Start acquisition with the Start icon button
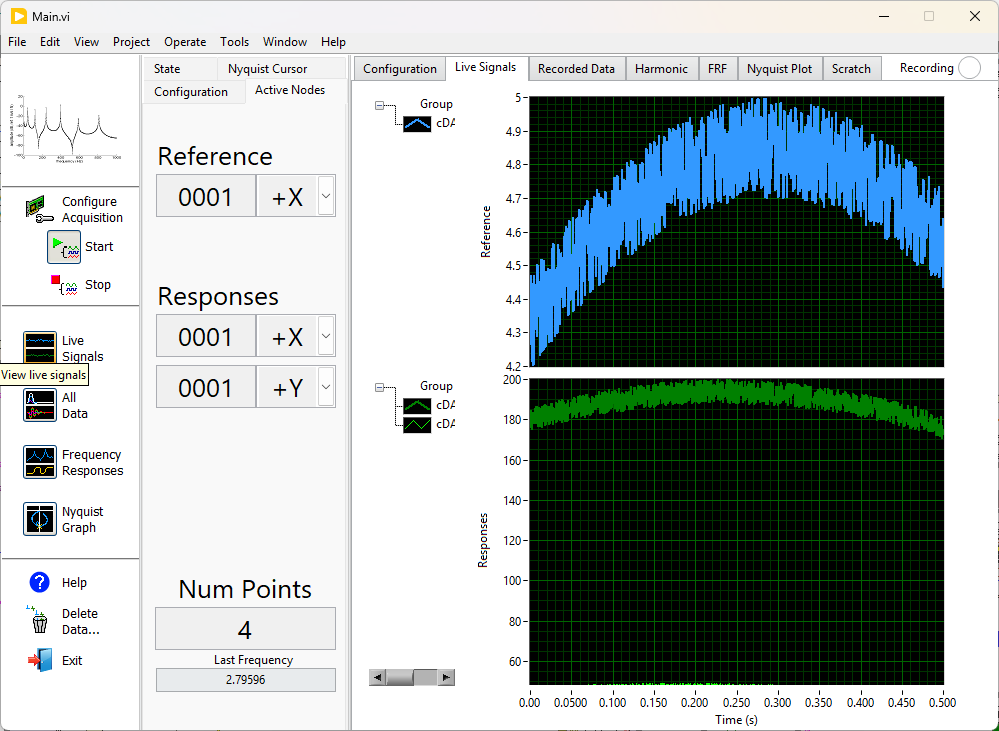Viewport: 999px width, 731px height. pos(64,247)
